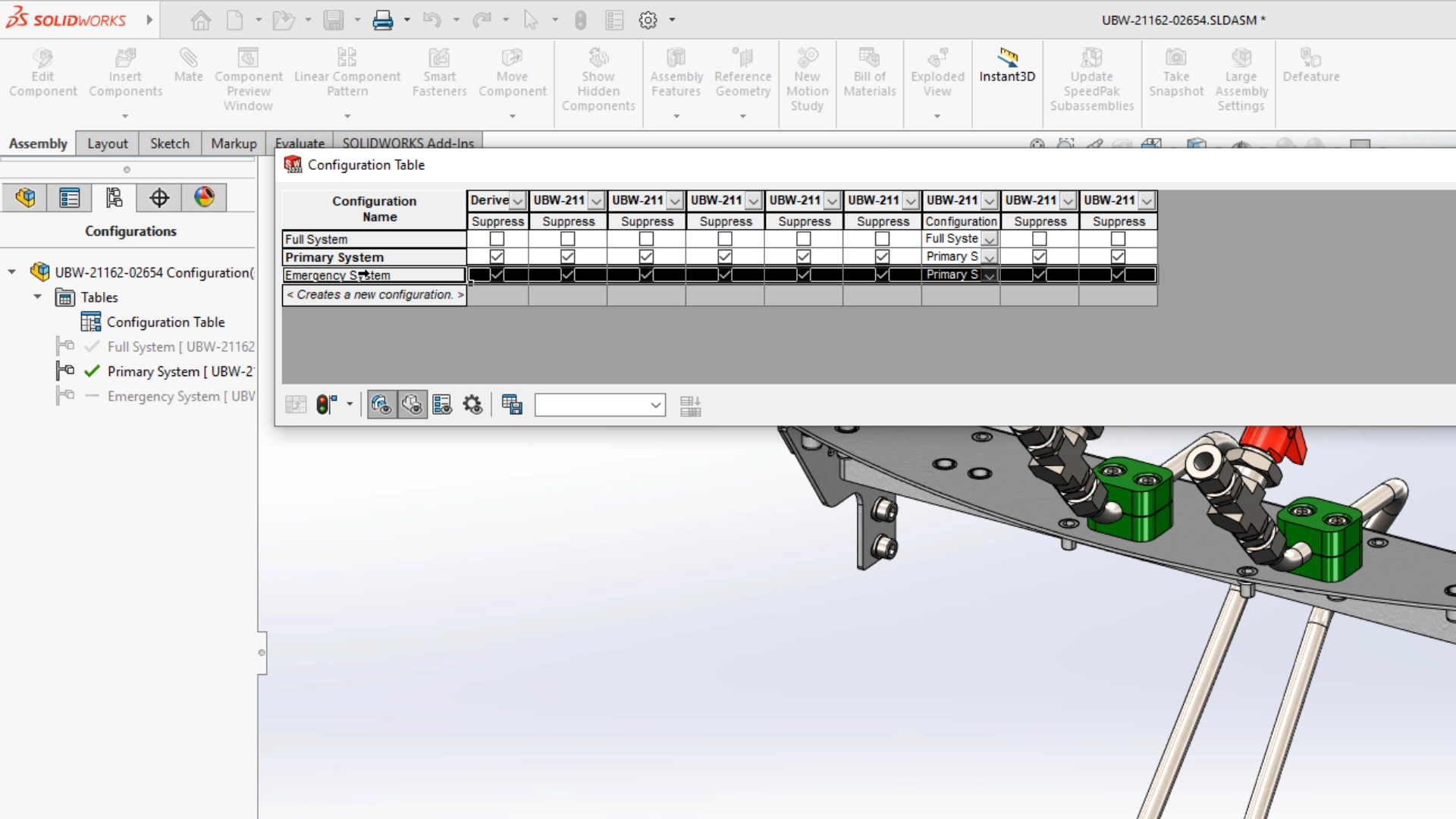
Task: Check Full System's first Suppress checkbox
Action: click(x=497, y=239)
